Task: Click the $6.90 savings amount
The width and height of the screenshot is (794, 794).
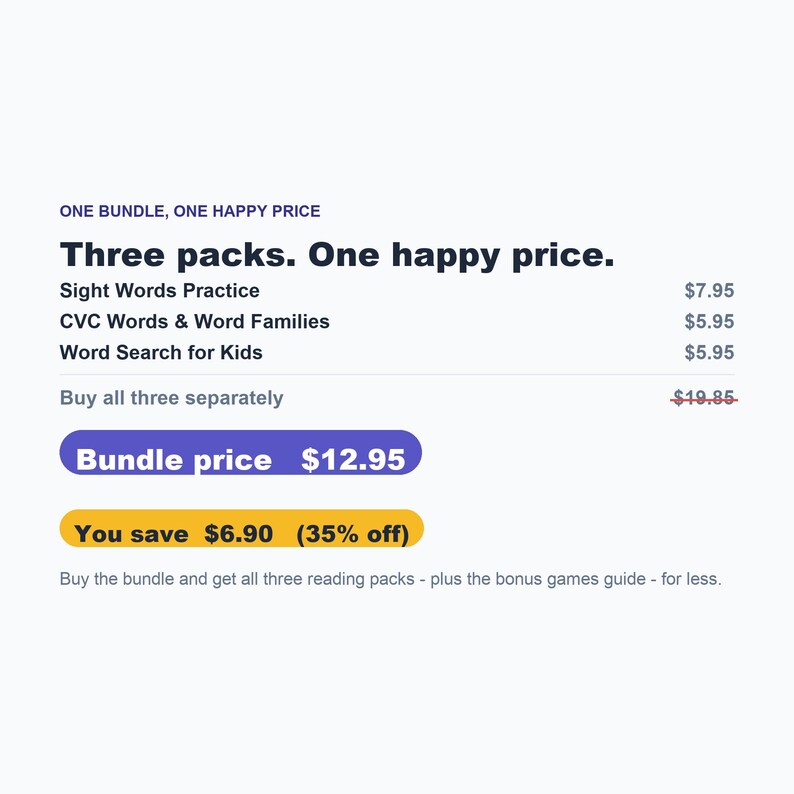Action: coord(239,534)
